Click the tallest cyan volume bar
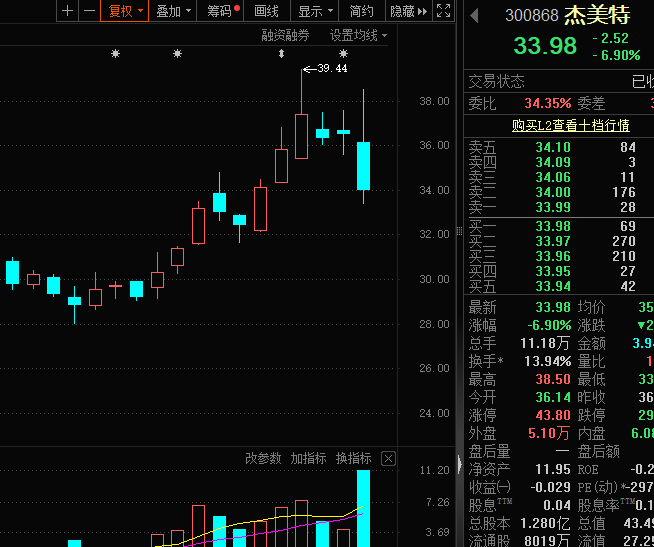Viewport: 654px width, 547px height. [x=363, y=508]
